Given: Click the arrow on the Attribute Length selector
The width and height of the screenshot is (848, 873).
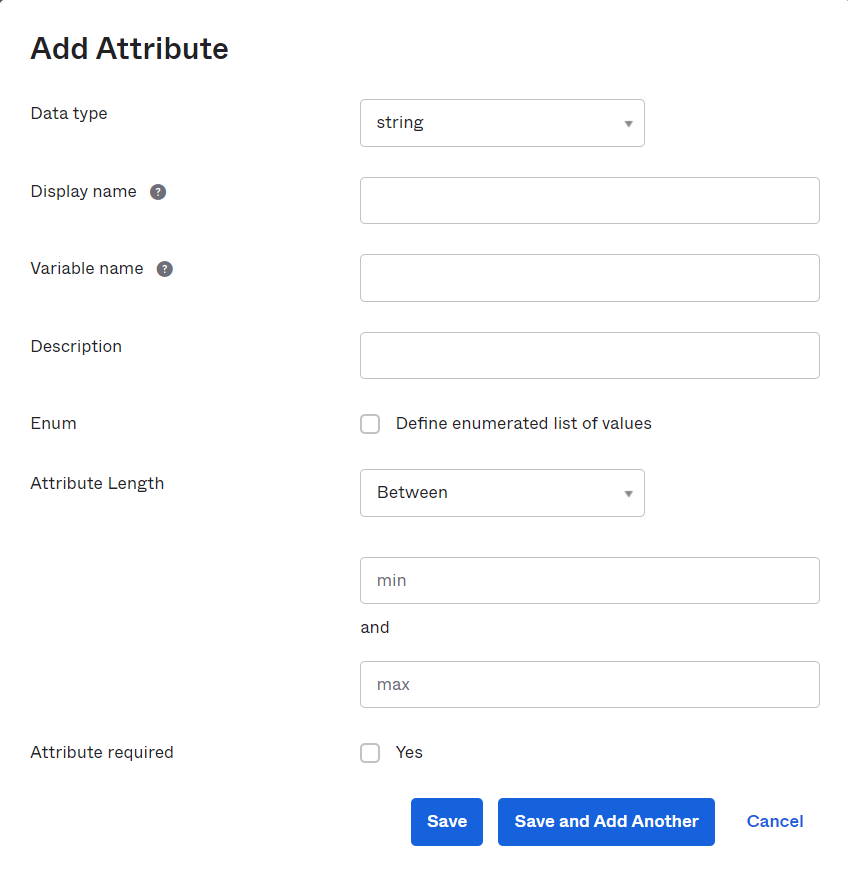Looking at the screenshot, I should (x=628, y=494).
